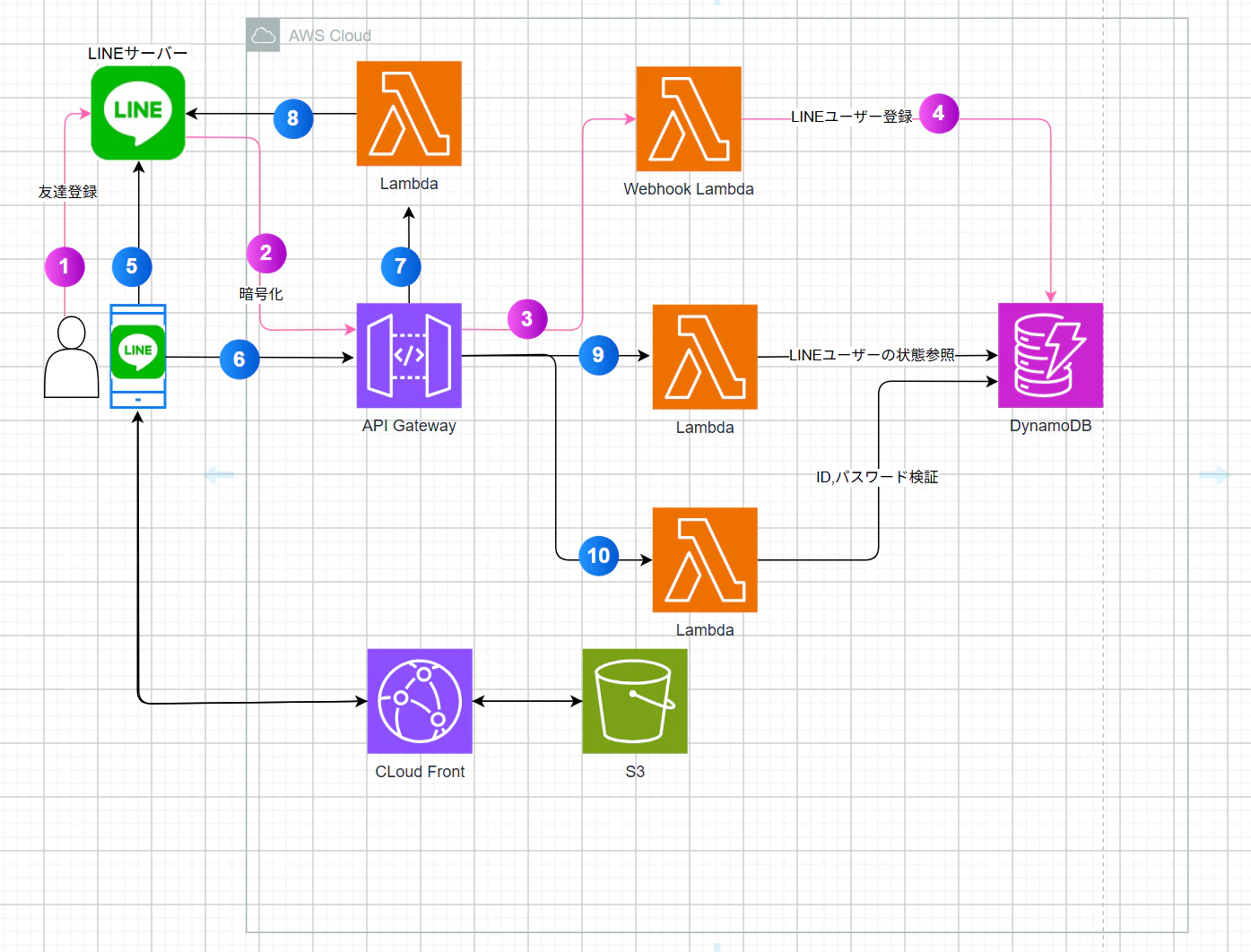Image resolution: width=1251 pixels, height=952 pixels.
Task: Select the Webhook Lambda icon
Action: [x=689, y=118]
